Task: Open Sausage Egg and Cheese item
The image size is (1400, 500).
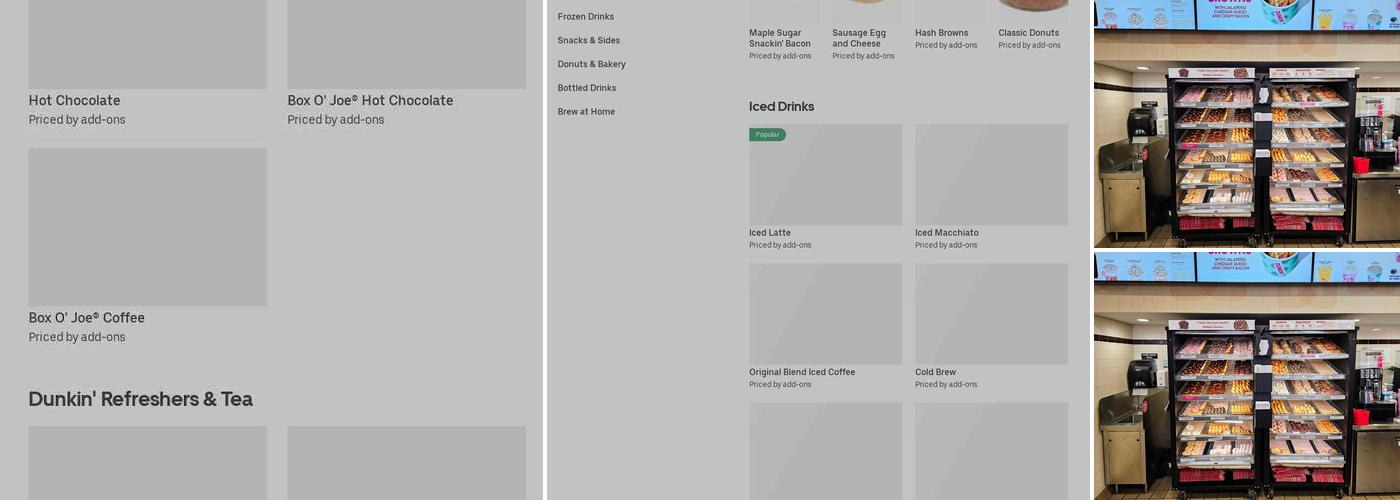Action: point(859,38)
